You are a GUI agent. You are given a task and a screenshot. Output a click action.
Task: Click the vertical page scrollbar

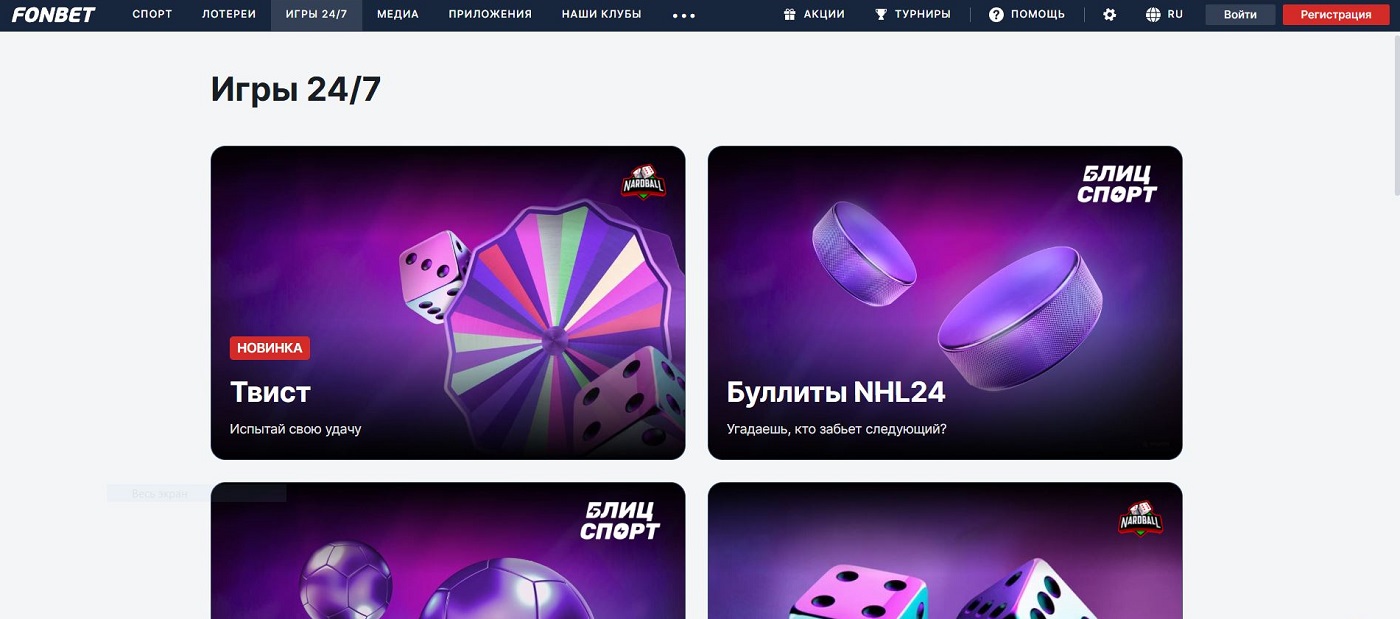[x=1394, y=120]
